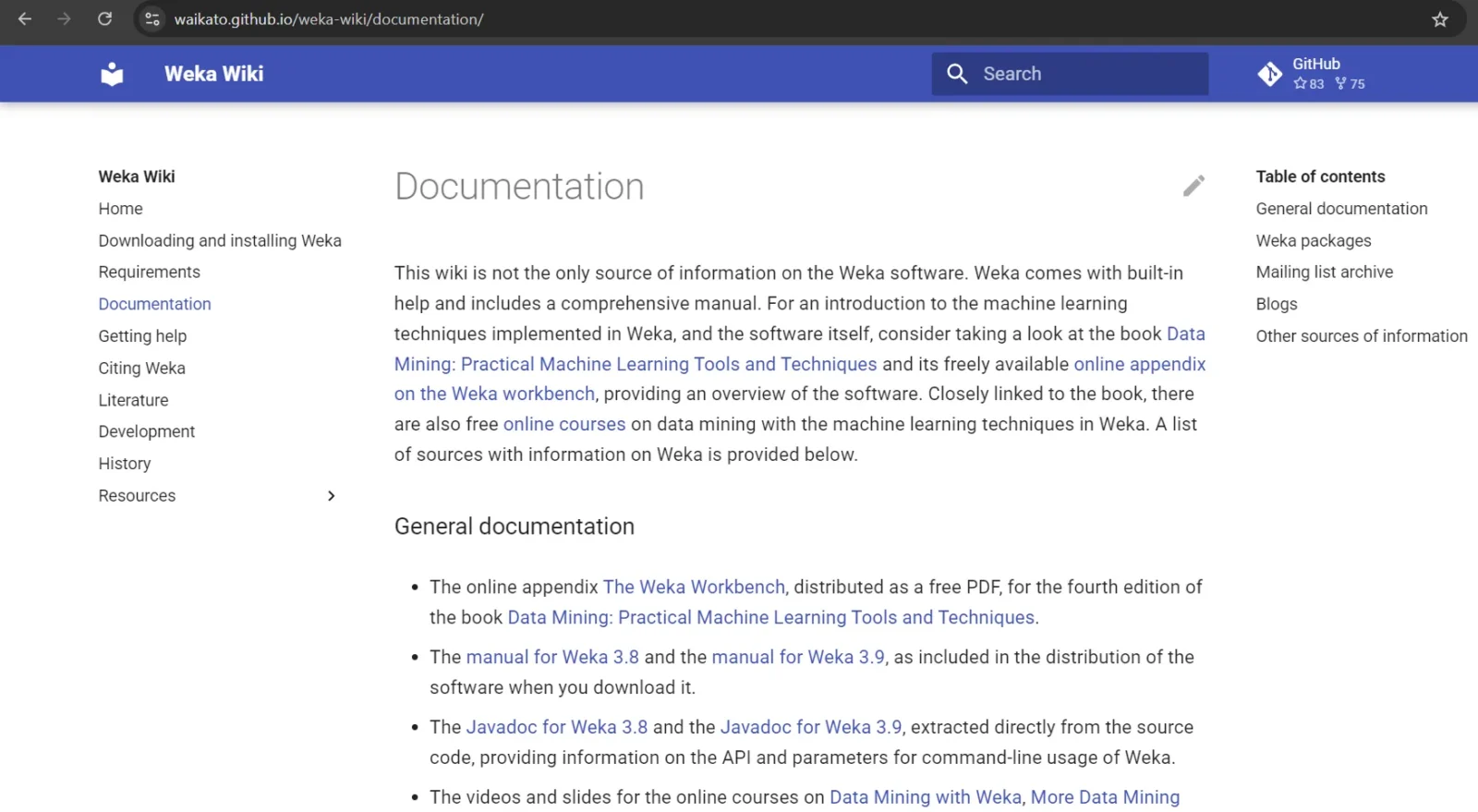This screenshot has width=1478, height=812.
Task: Open Resources in the sidebar
Action: point(137,496)
